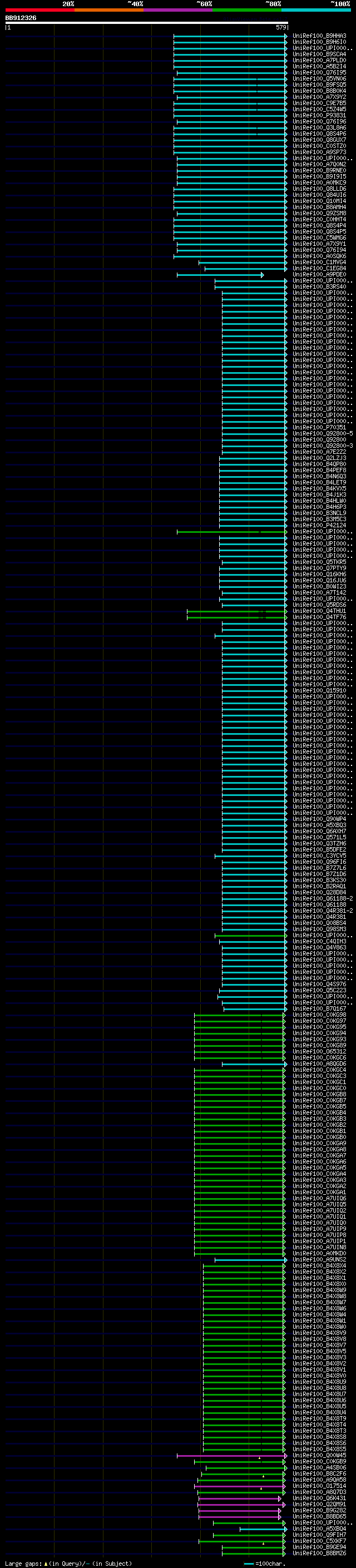Click the purple bar for O17514
This screenshot has width=356, height=1568.
241,1486
